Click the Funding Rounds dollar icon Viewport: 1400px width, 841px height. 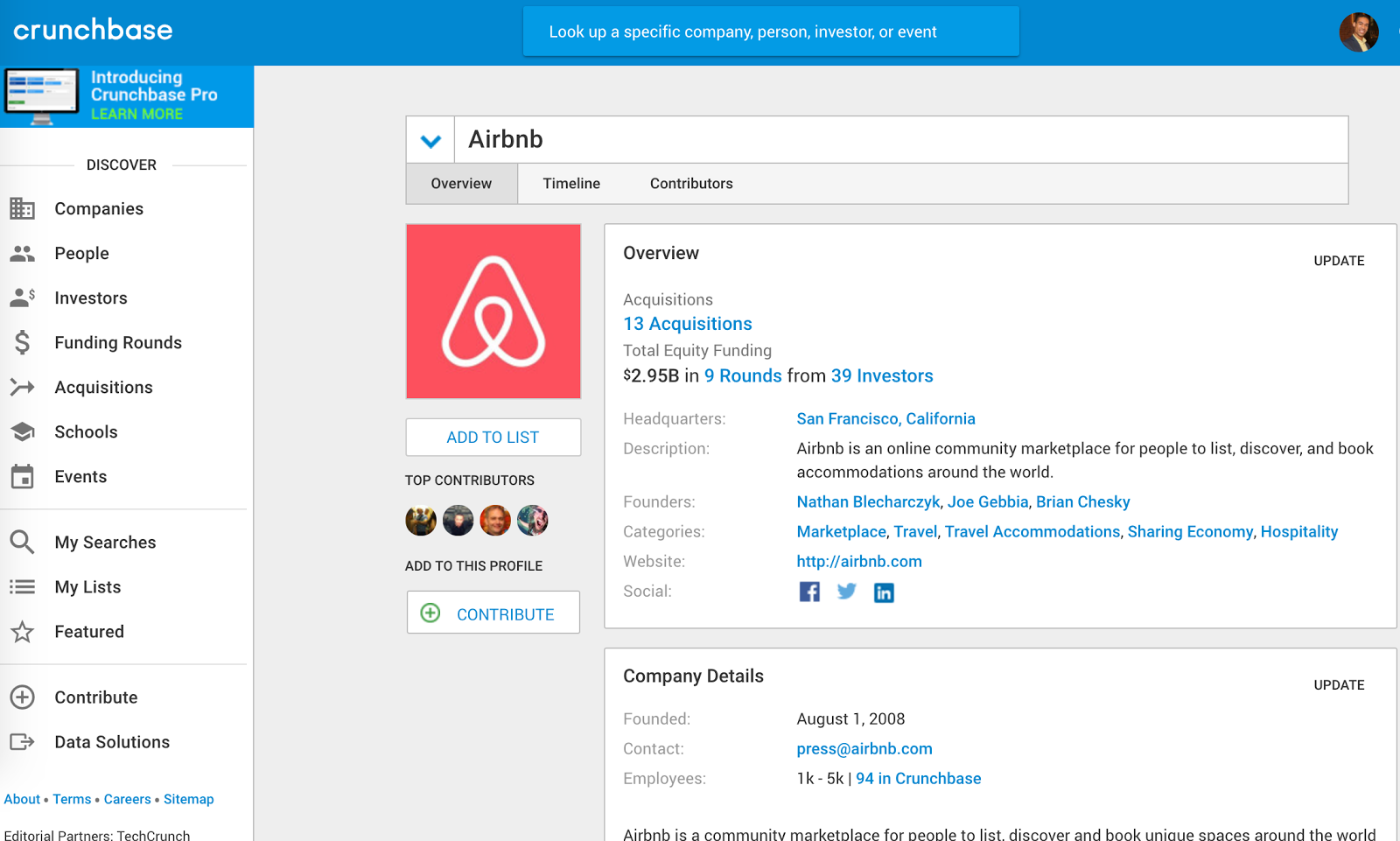click(x=22, y=342)
